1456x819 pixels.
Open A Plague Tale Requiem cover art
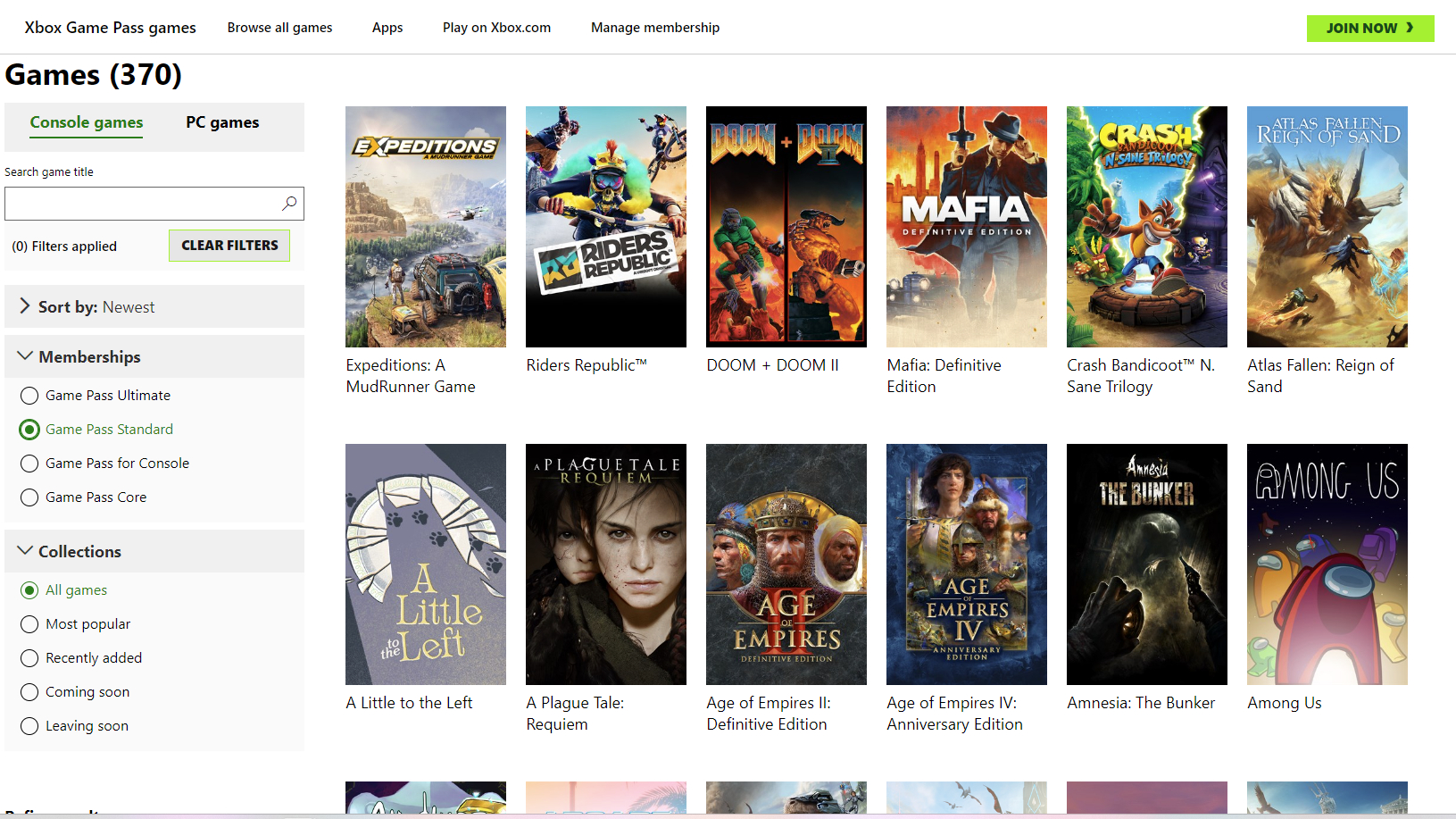606,564
